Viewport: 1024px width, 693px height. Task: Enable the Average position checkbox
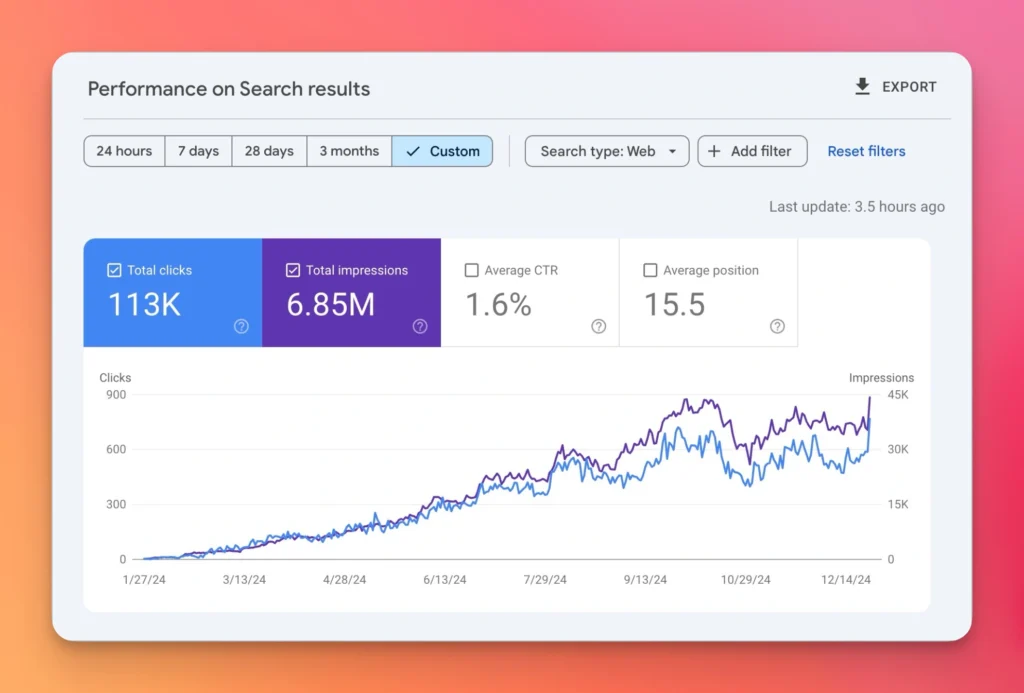coord(650,270)
